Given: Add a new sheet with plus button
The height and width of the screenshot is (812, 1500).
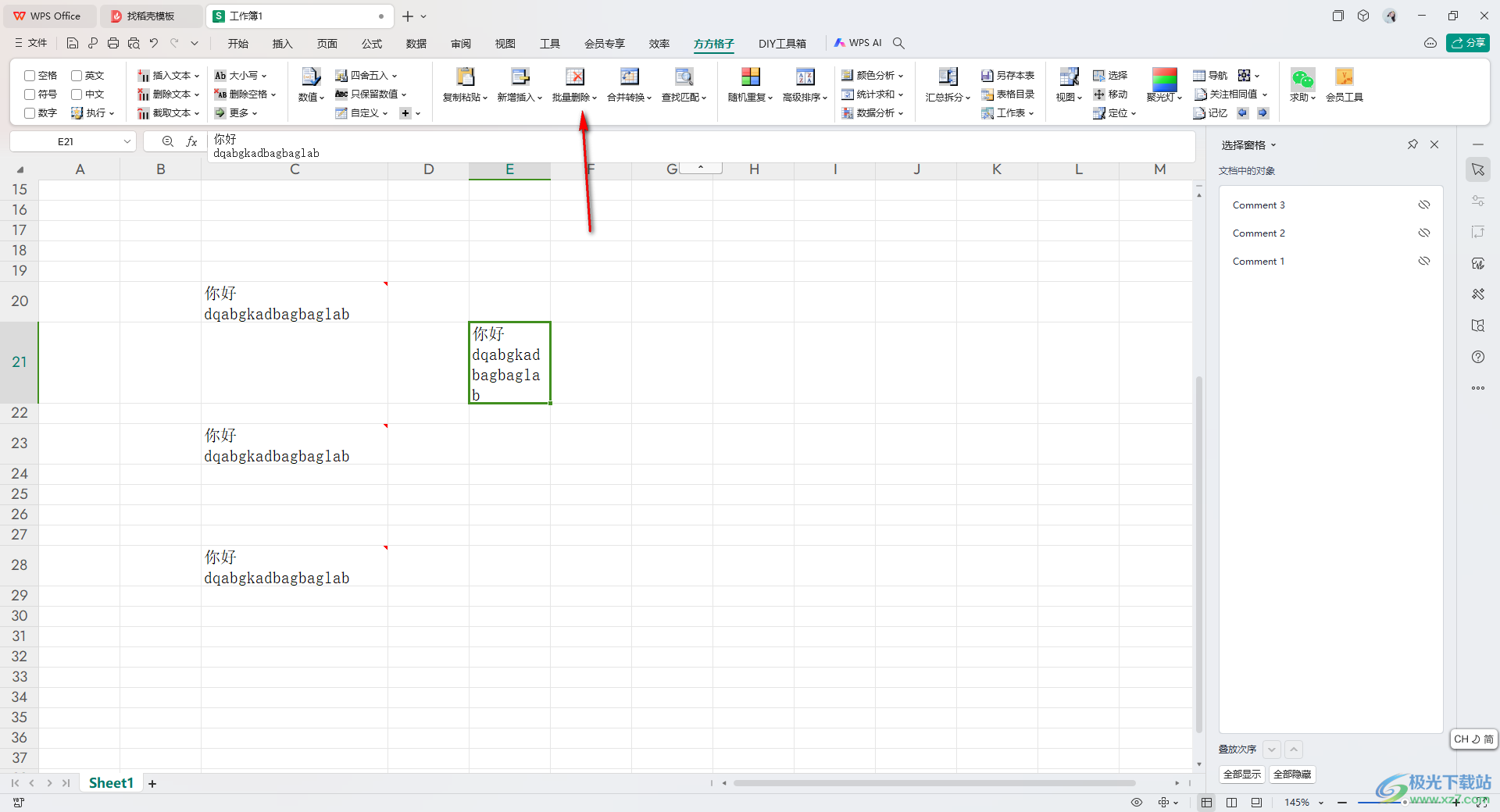Looking at the screenshot, I should pos(152,784).
